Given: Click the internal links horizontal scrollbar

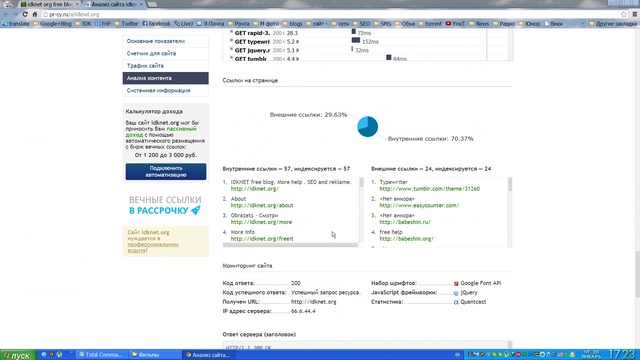Looking at the screenshot, I should point(290,245).
